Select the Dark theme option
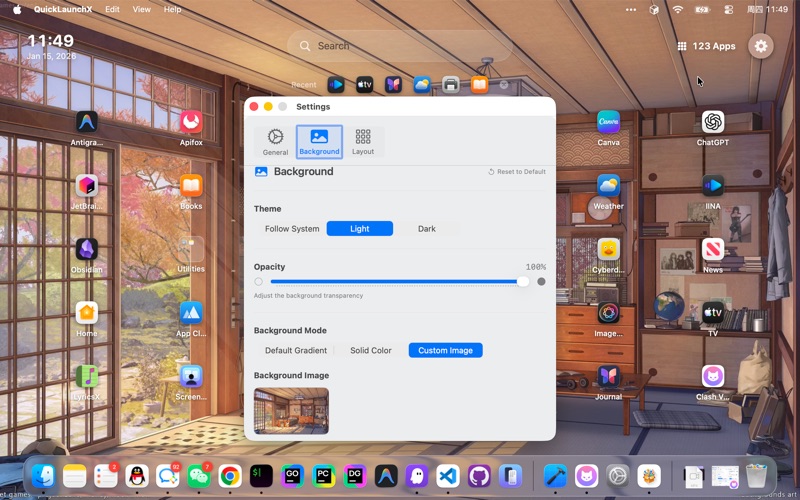Viewport: 800px width, 500px height. point(426,229)
